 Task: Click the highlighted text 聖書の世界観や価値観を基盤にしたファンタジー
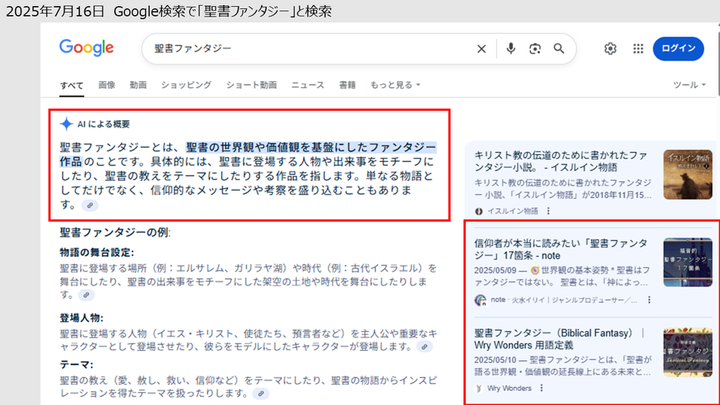click(311, 147)
